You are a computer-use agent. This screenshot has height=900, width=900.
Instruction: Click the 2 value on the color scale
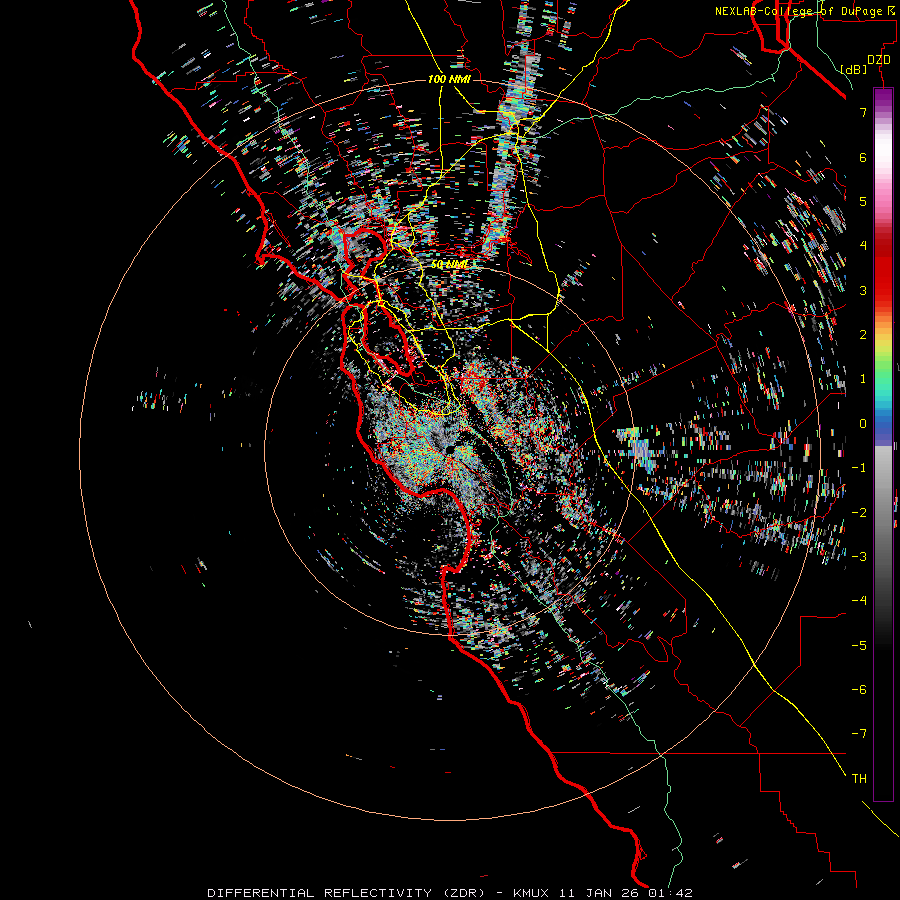(x=863, y=335)
